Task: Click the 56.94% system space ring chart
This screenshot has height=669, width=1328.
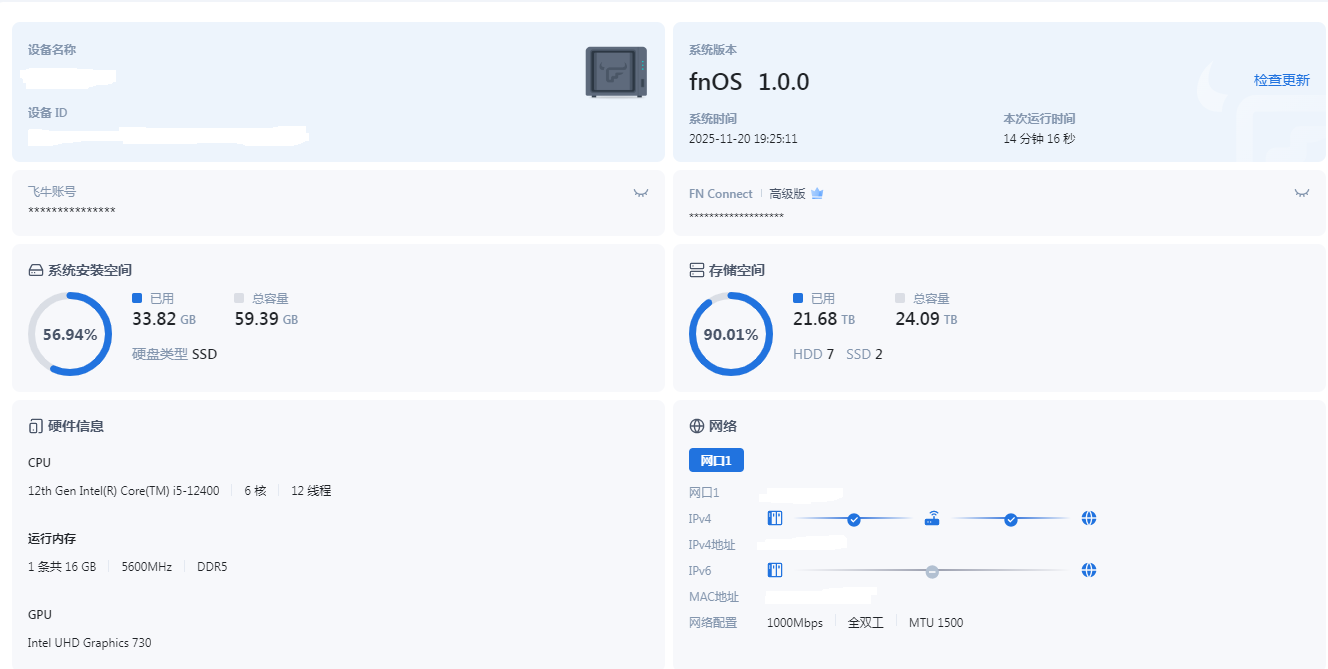Action: click(x=70, y=334)
